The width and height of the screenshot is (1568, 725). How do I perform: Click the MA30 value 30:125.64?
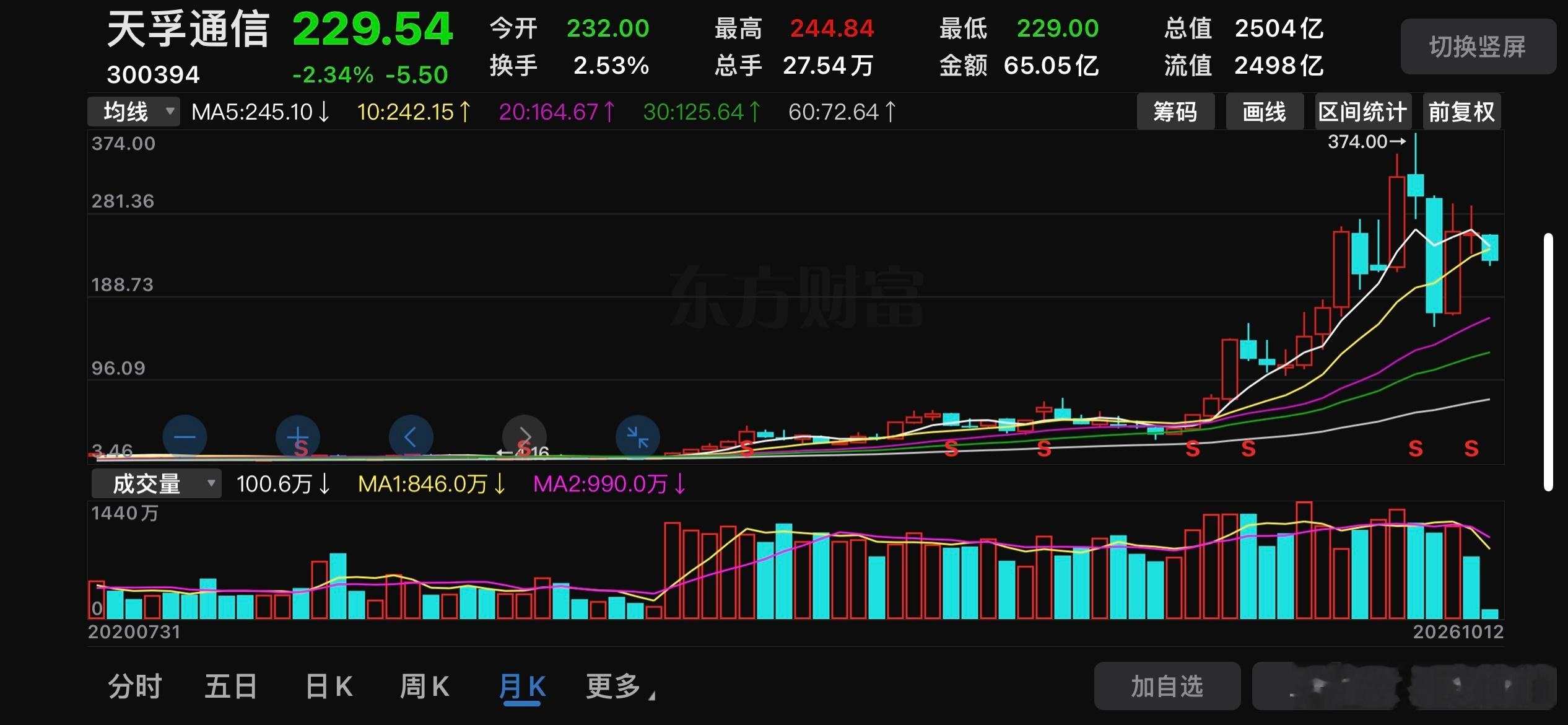(x=702, y=112)
